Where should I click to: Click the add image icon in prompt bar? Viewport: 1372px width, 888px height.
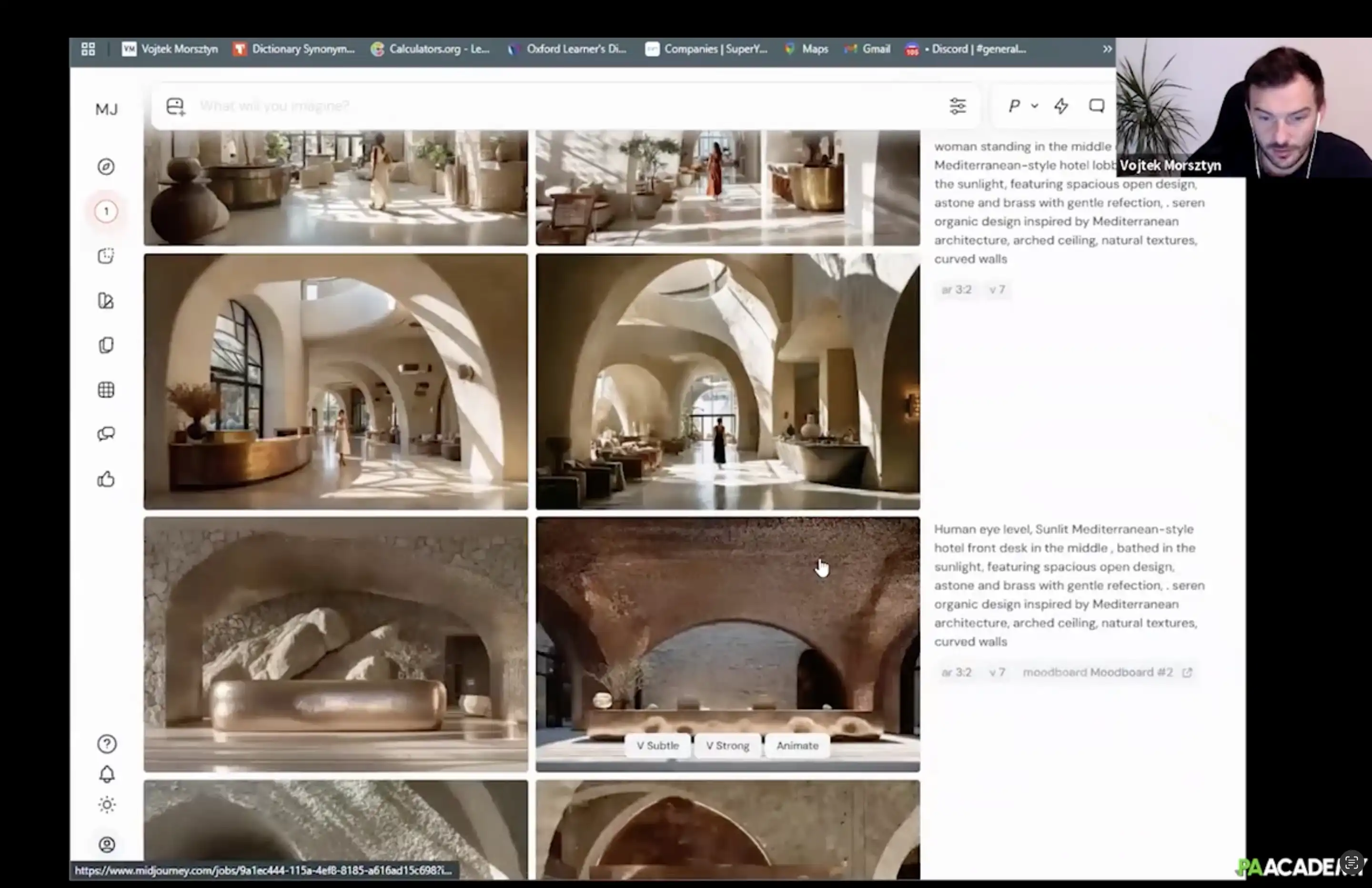tap(175, 106)
